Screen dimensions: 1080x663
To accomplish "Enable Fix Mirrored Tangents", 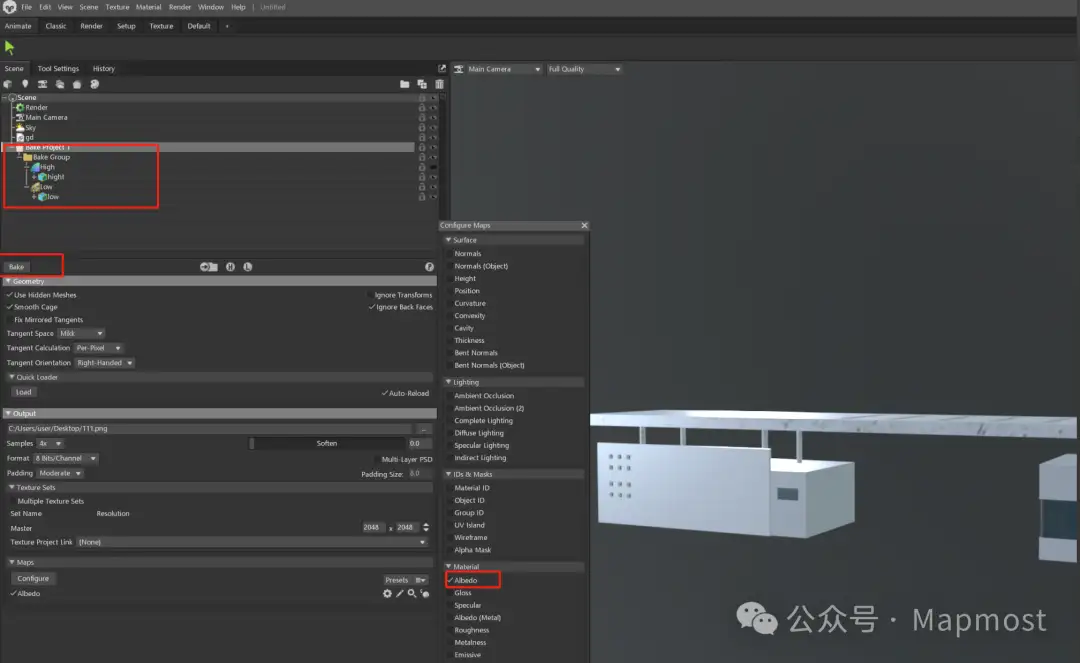I will coord(10,319).
